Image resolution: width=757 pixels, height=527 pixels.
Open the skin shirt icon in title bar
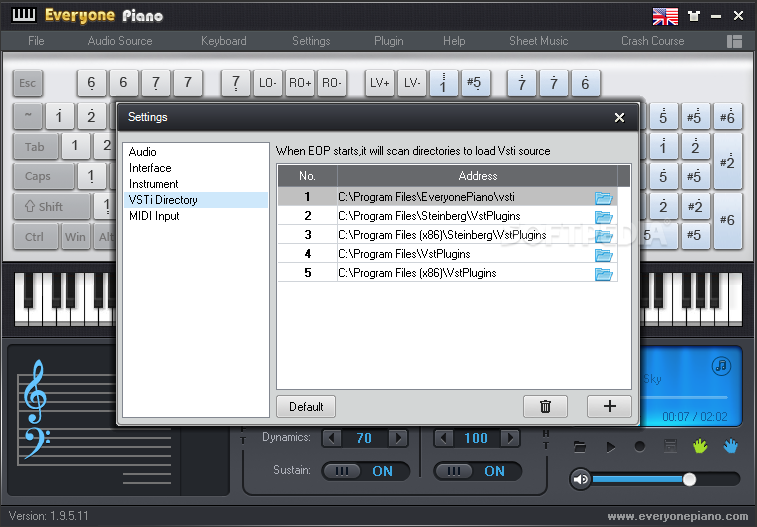click(x=694, y=16)
